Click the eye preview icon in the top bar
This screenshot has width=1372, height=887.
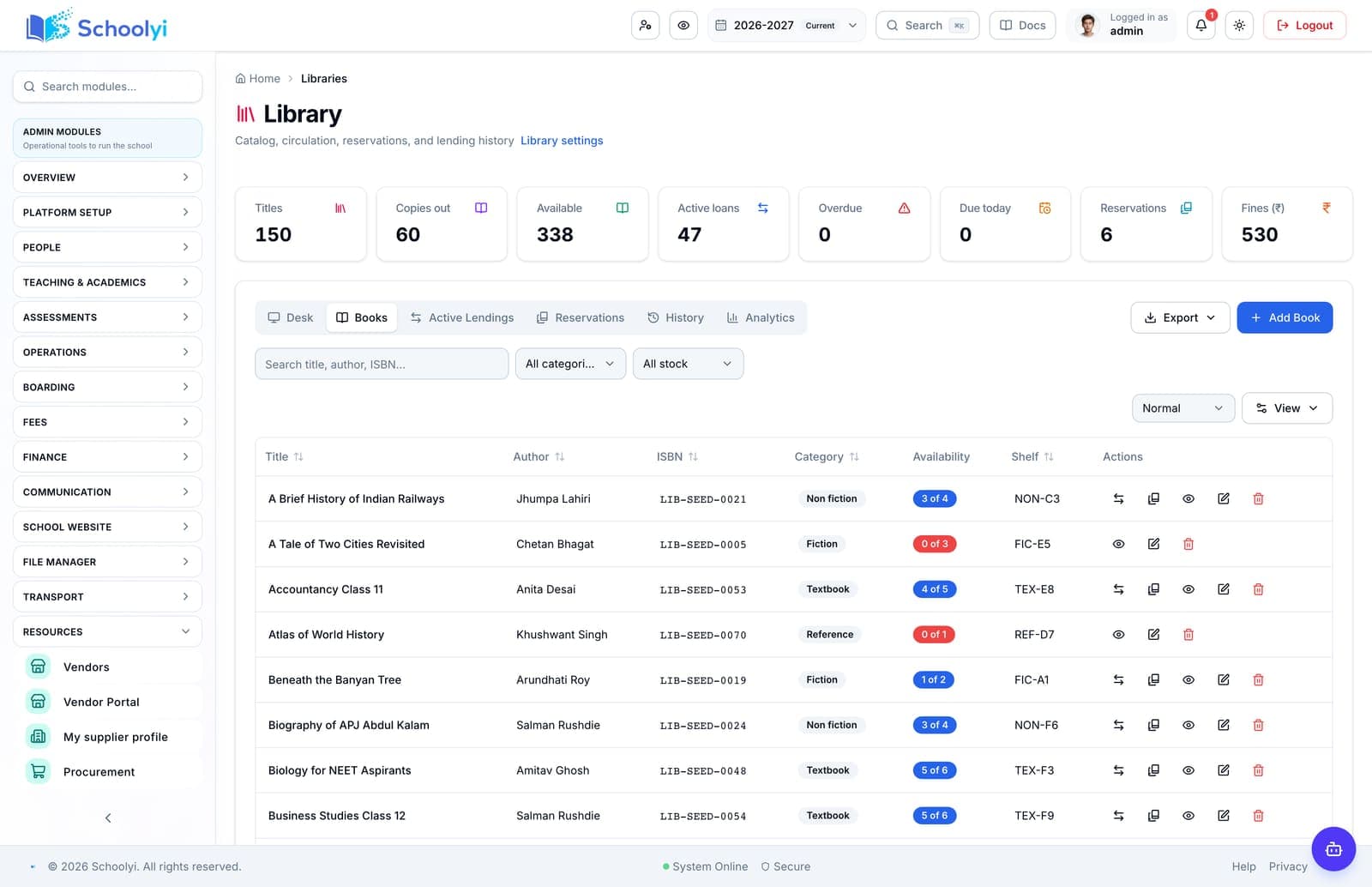[683, 26]
